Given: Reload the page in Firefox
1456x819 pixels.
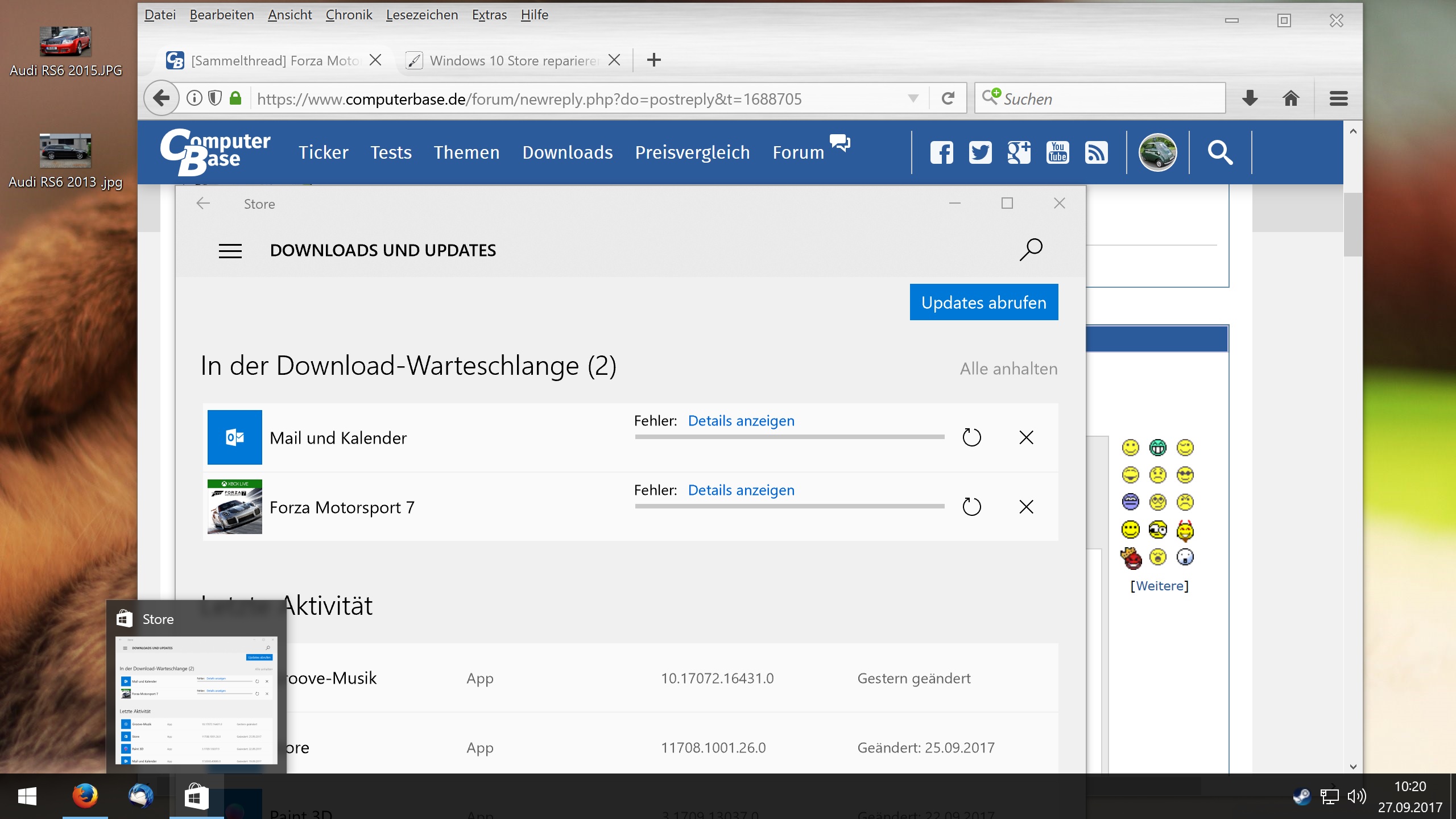Looking at the screenshot, I should tap(948, 98).
